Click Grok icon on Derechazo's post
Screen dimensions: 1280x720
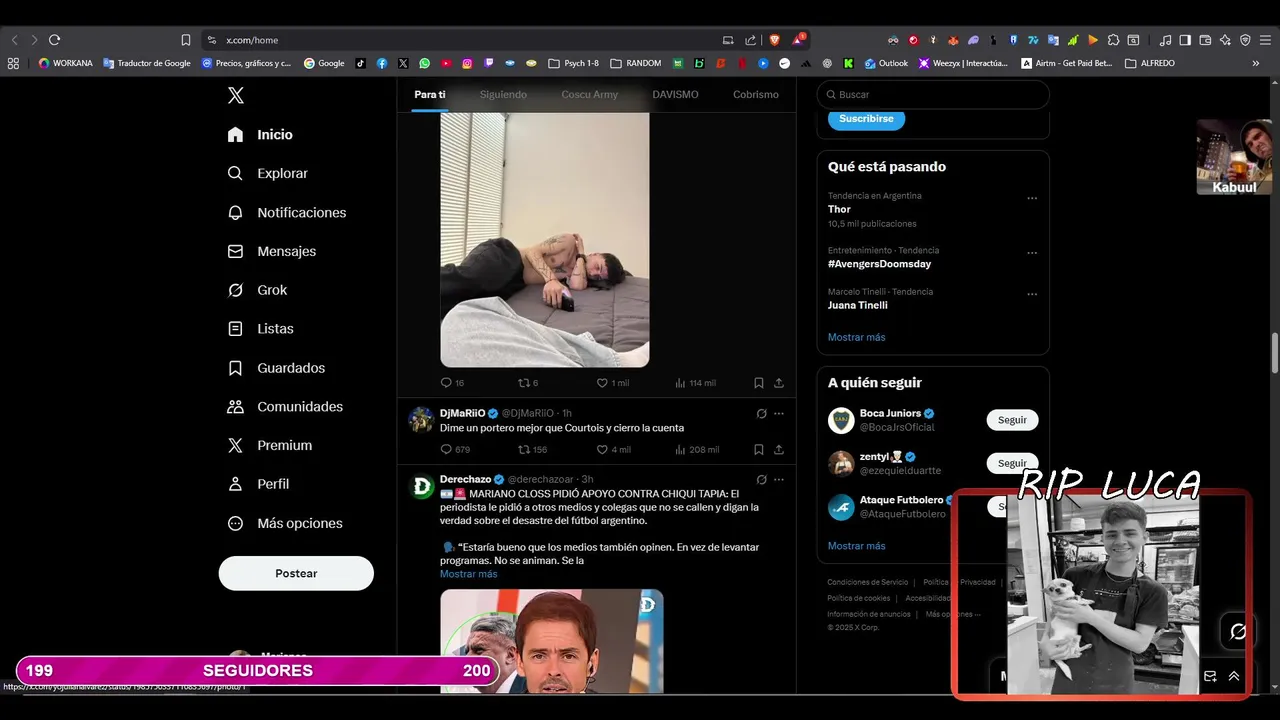point(761,480)
